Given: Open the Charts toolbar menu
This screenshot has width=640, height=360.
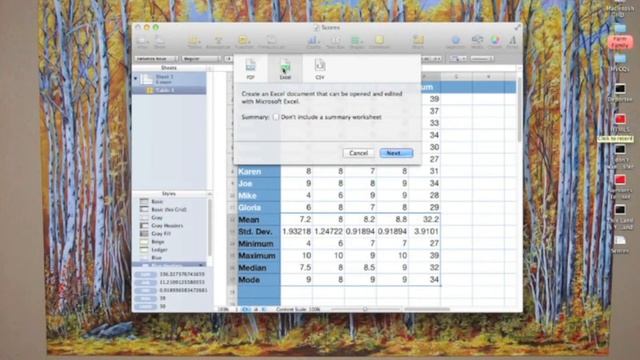Looking at the screenshot, I should tap(313, 41).
